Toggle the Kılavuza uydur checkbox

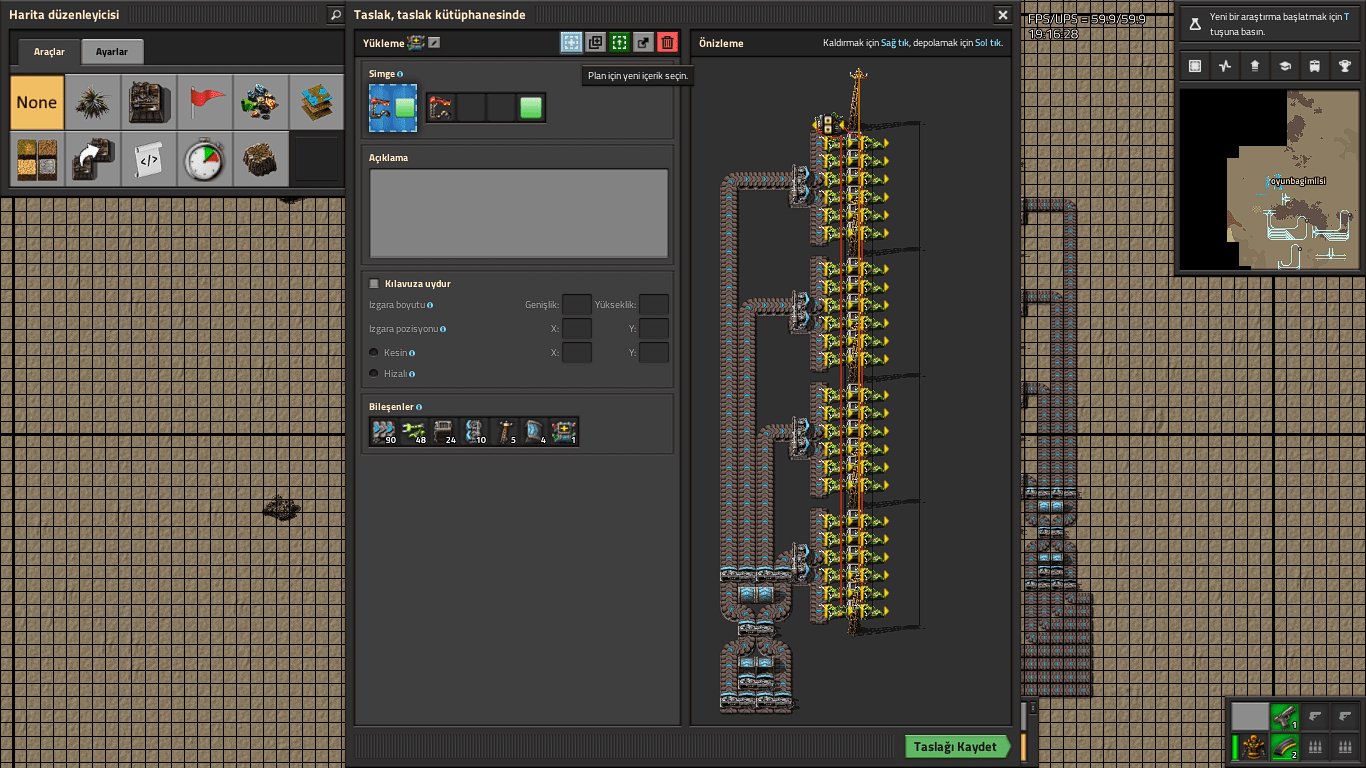374,284
